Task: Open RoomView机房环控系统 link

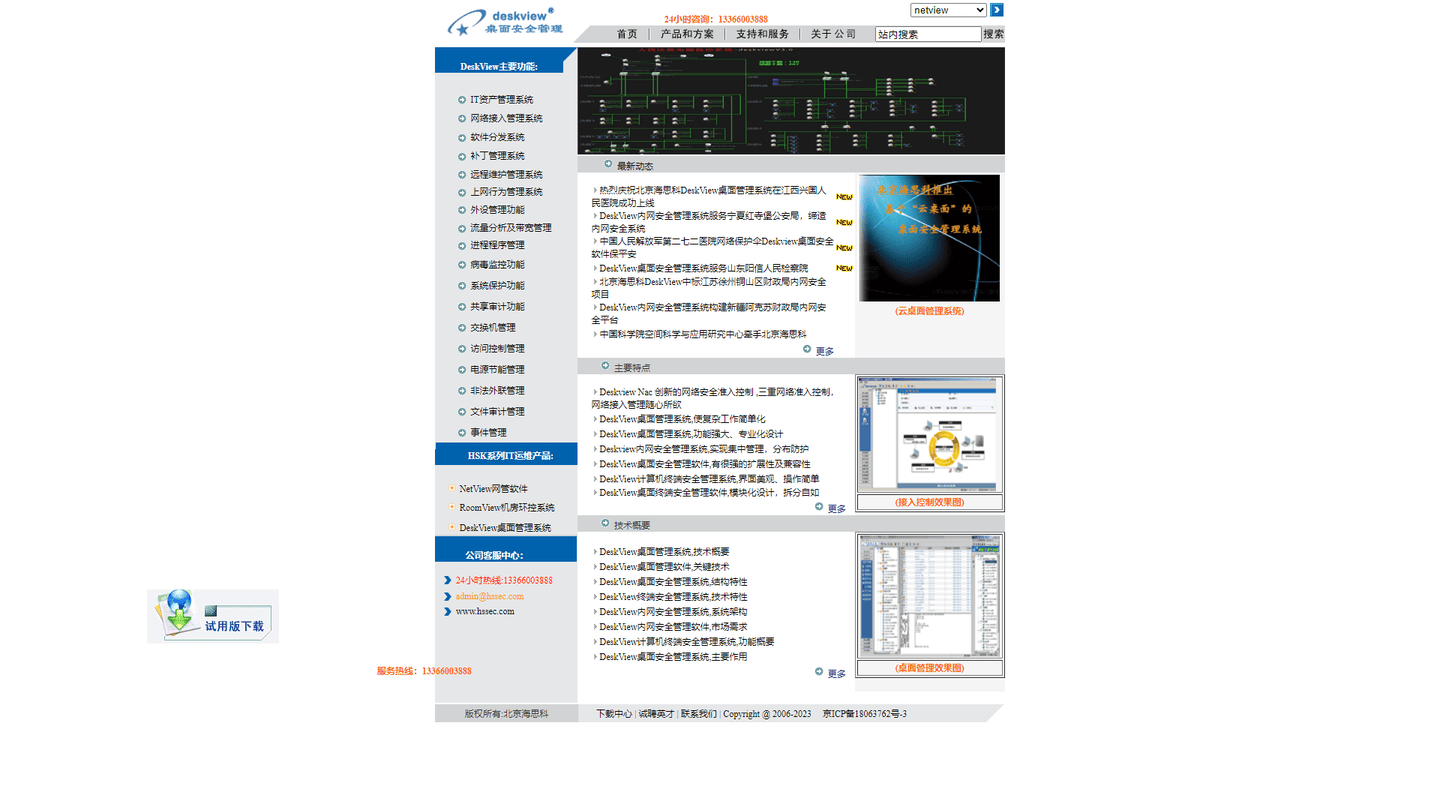Action: (507, 508)
